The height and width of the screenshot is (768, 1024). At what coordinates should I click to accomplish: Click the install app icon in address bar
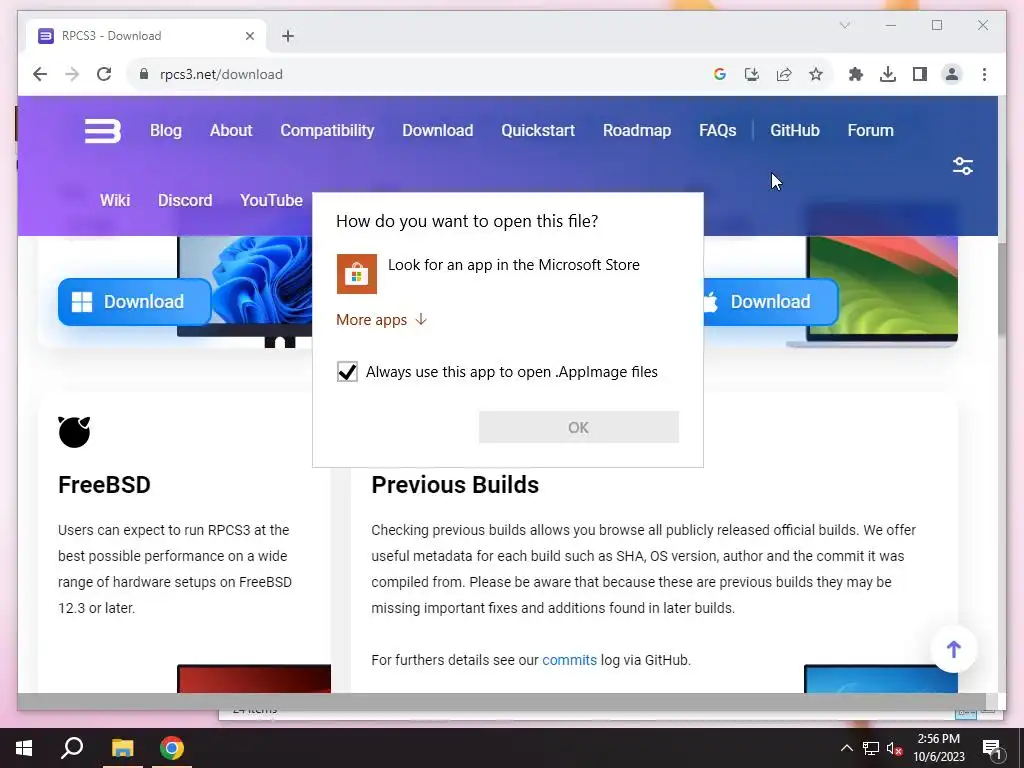click(752, 74)
